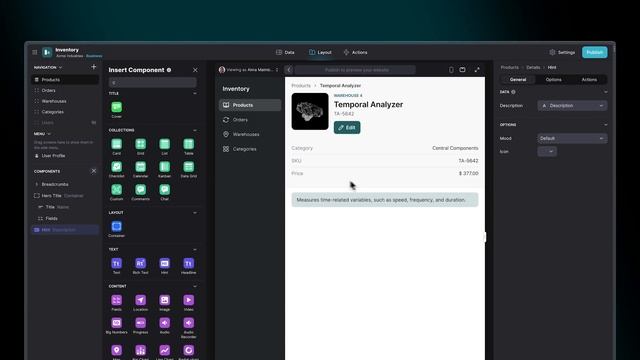Open the Description data dropdown
The width and height of the screenshot is (640, 360).
572,106
